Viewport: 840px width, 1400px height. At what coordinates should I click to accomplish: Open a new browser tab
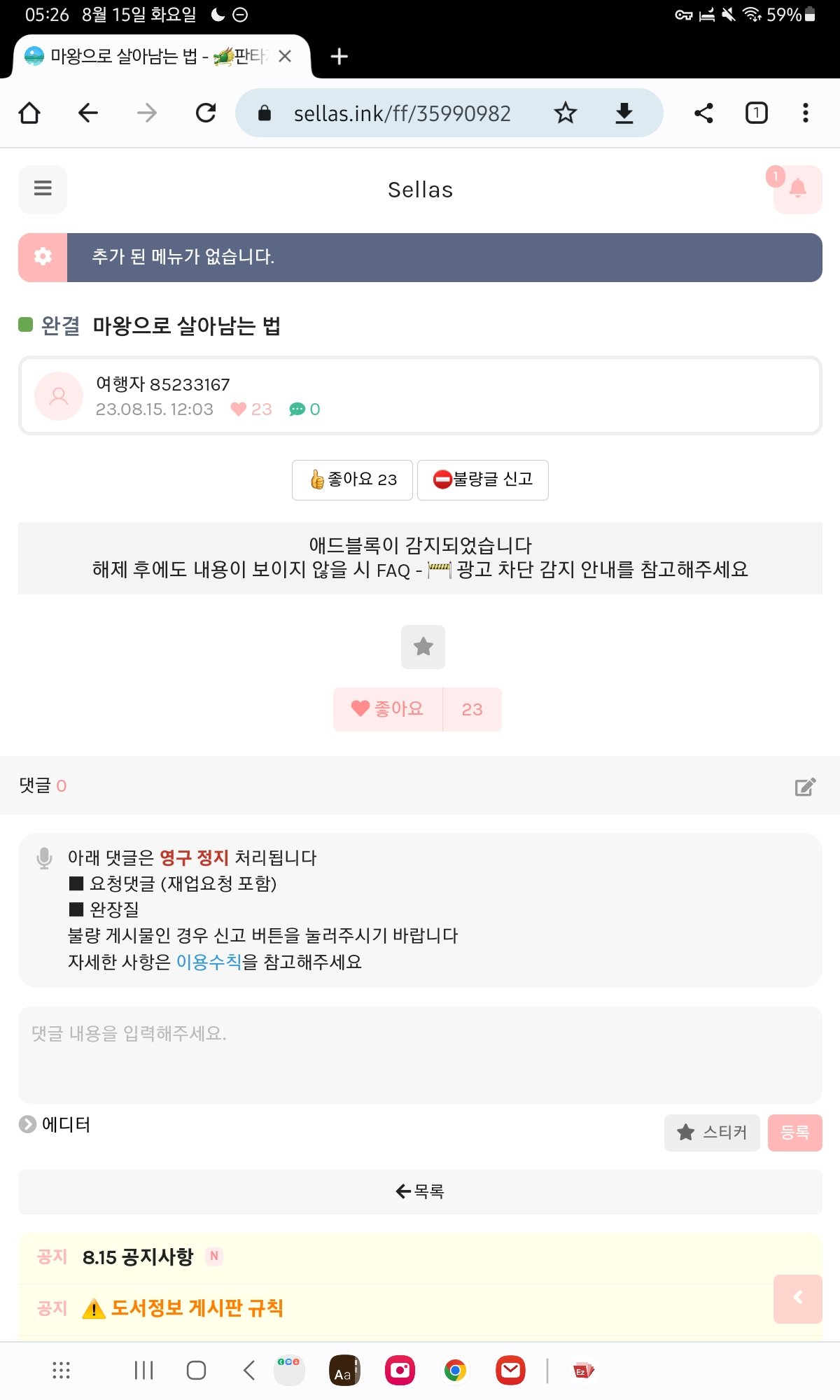[339, 57]
